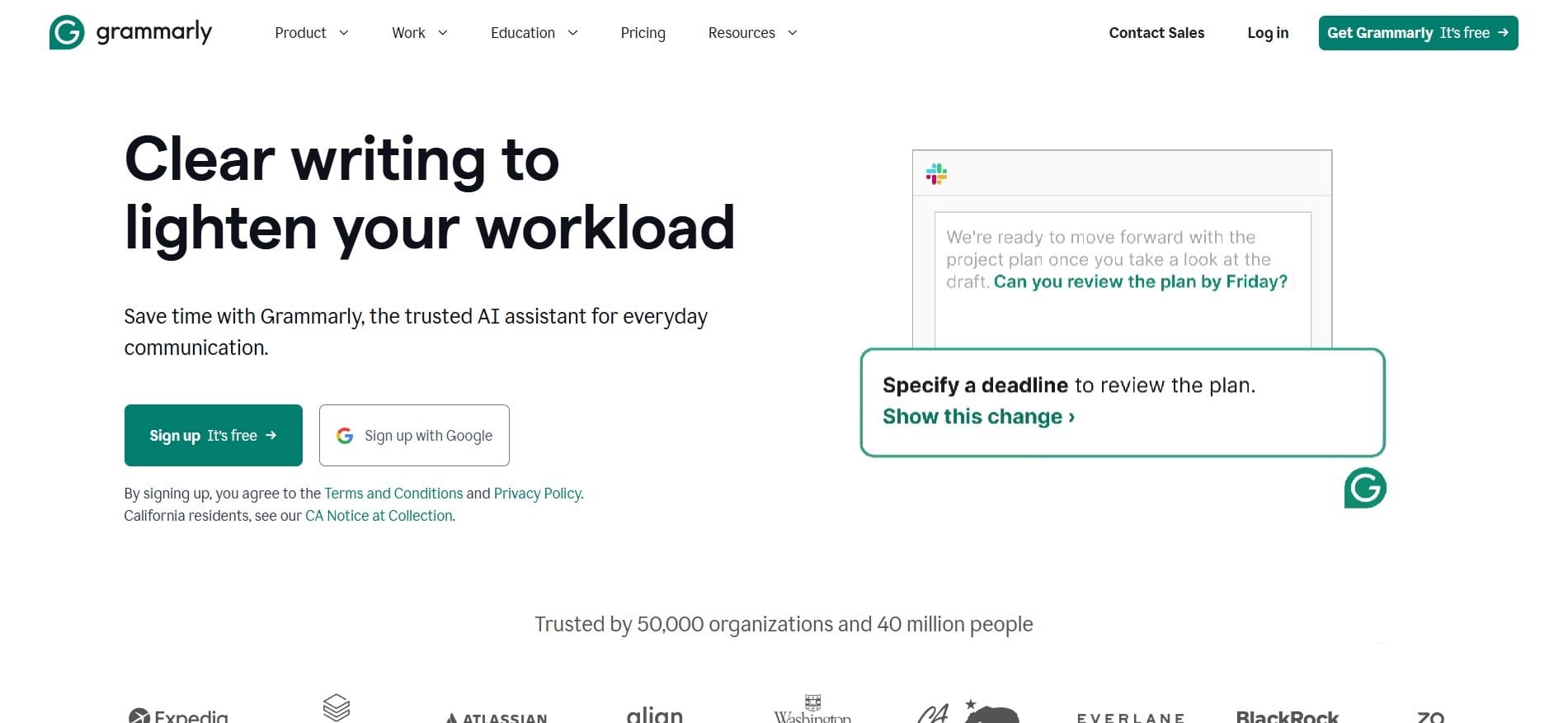Click the Expedia logo
This screenshot has height=723, width=1568.
tap(178, 715)
